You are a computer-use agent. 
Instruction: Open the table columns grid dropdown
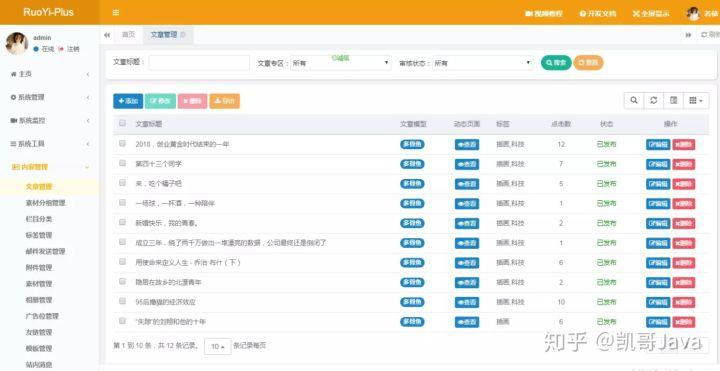coord(696,101)
